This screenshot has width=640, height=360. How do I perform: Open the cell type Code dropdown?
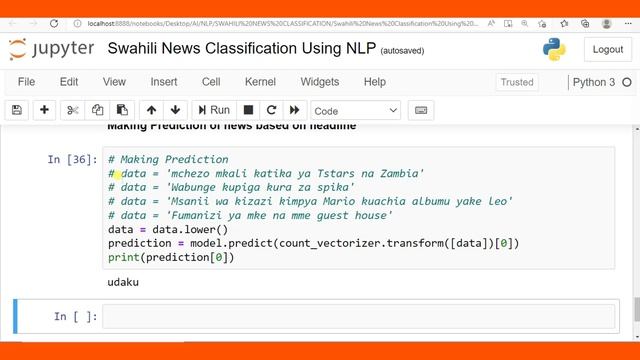pyautogui.click(x=356, y=111)
